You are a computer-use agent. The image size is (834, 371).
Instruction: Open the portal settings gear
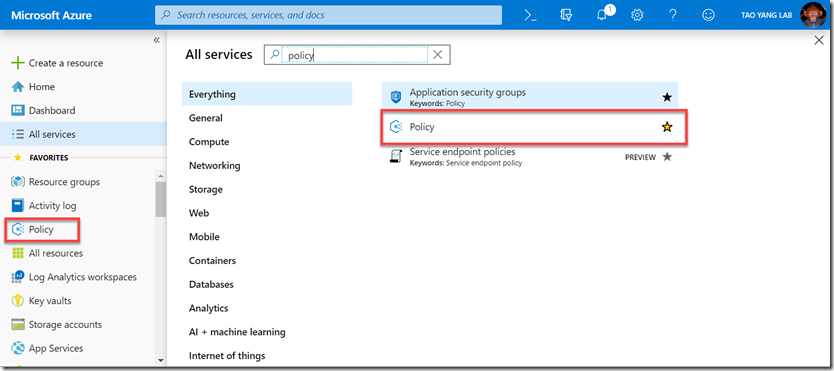tap(637, 15)
